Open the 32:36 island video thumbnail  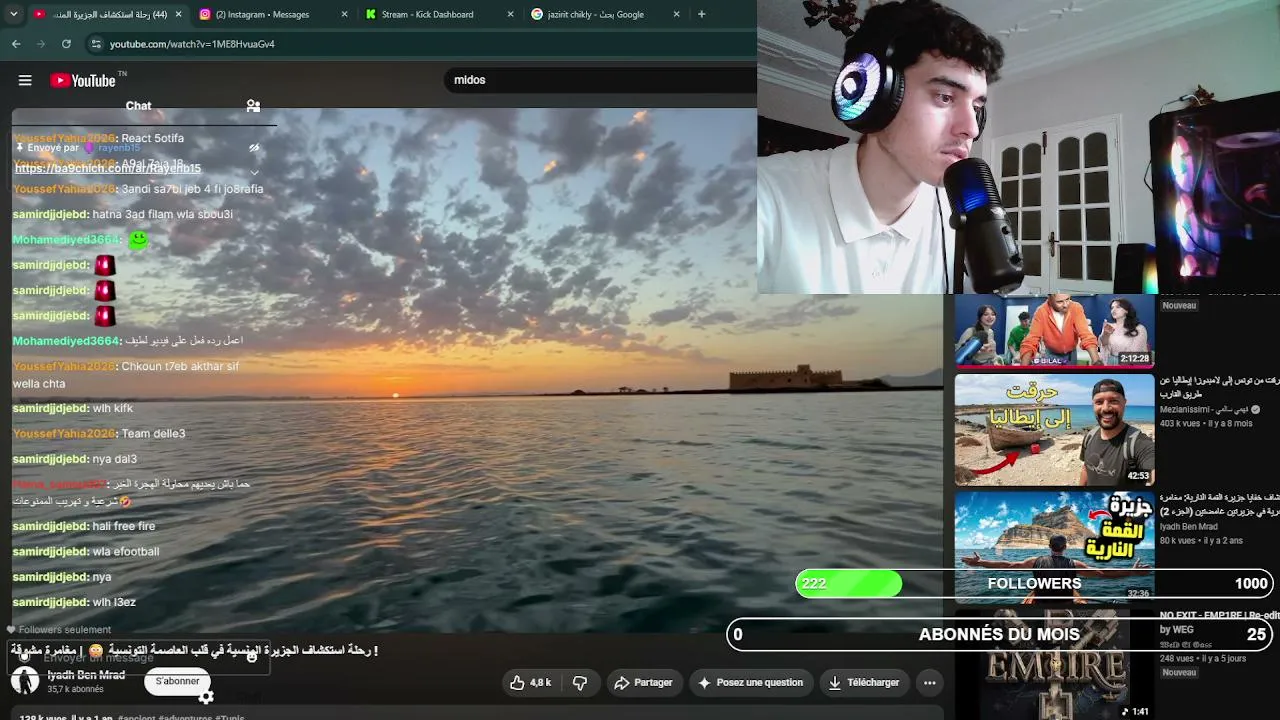(x=1054, y=546)
